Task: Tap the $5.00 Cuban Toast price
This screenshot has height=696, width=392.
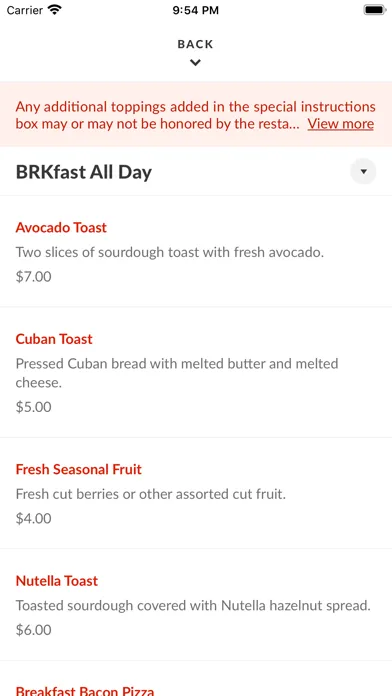Action: (x=34, y=407)
